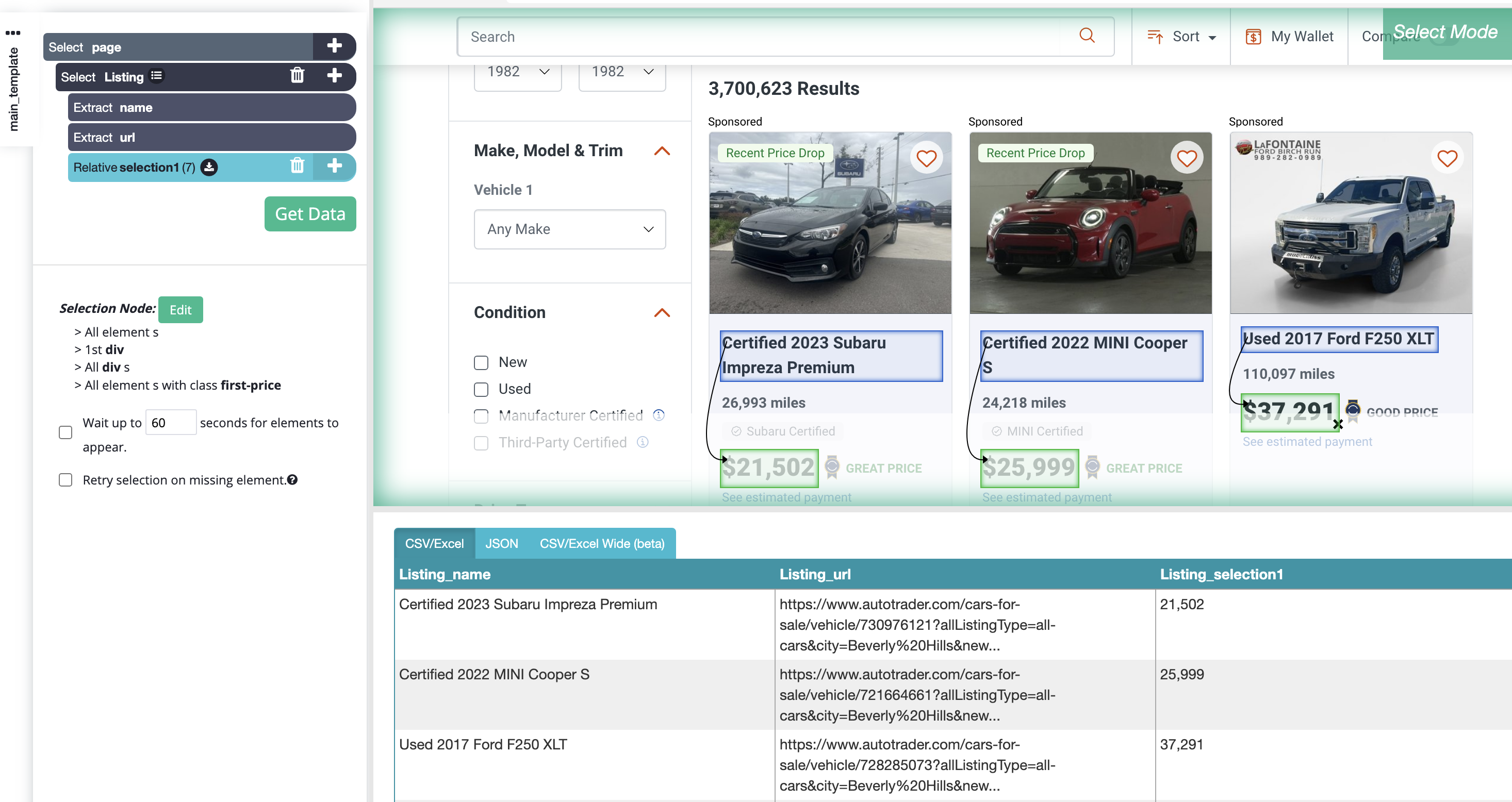1512x802 pixels.
Task: Click info icon beside Third-Party Certified
Action: point(643,442)
